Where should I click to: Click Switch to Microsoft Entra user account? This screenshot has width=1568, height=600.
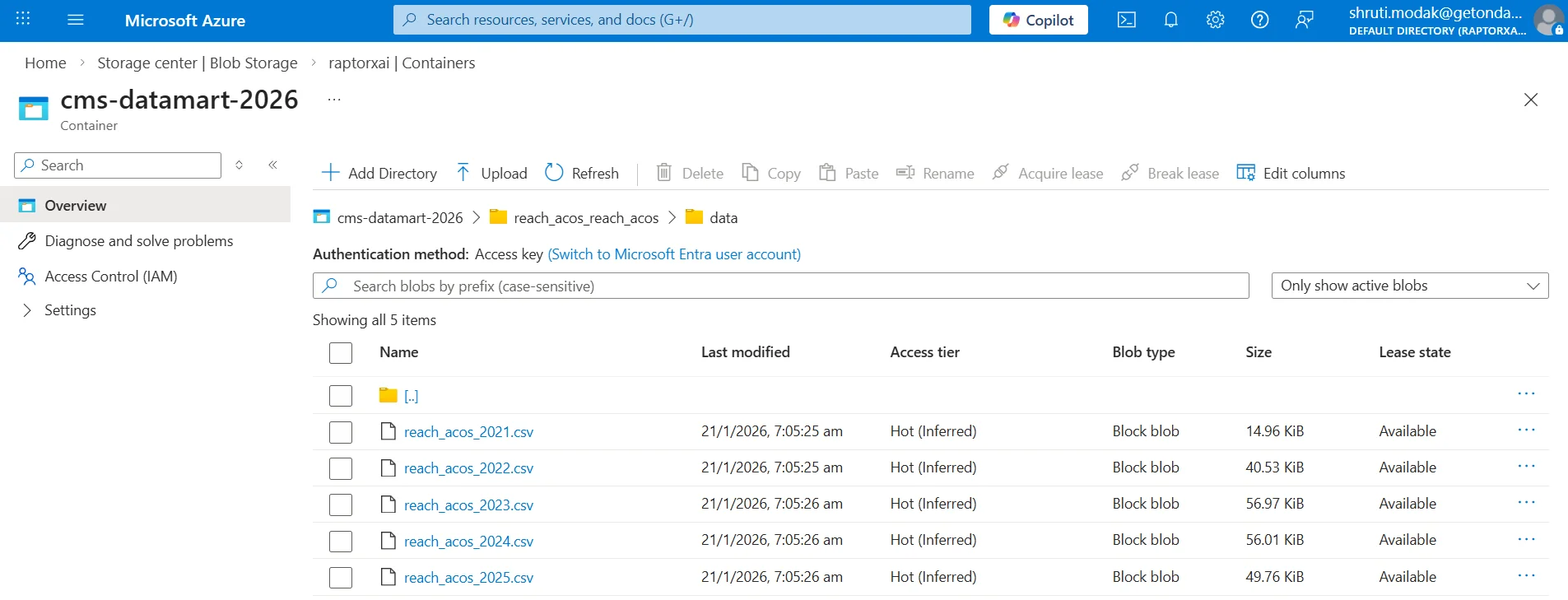click(673, 254)
